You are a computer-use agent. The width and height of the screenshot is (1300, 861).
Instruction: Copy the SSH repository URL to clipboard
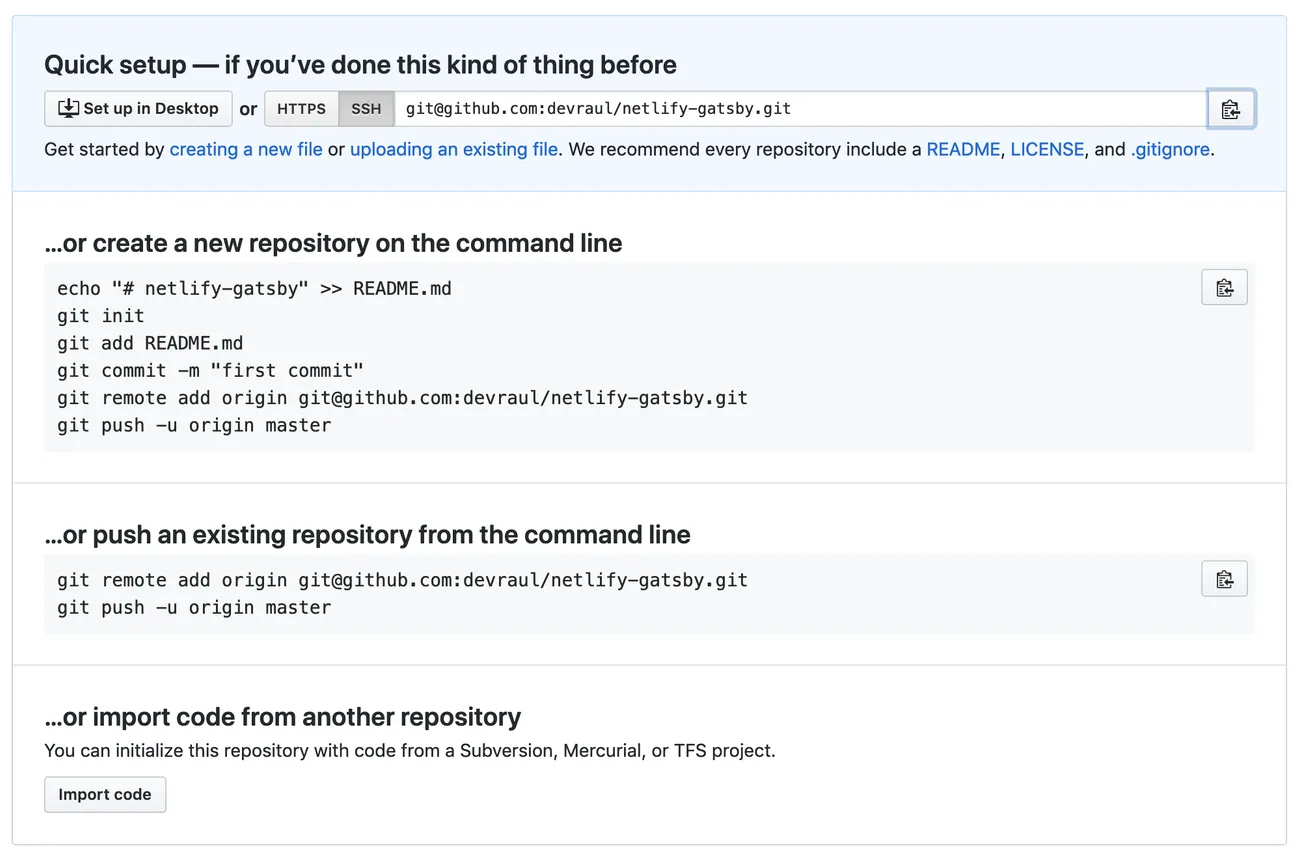point(1231,109)
